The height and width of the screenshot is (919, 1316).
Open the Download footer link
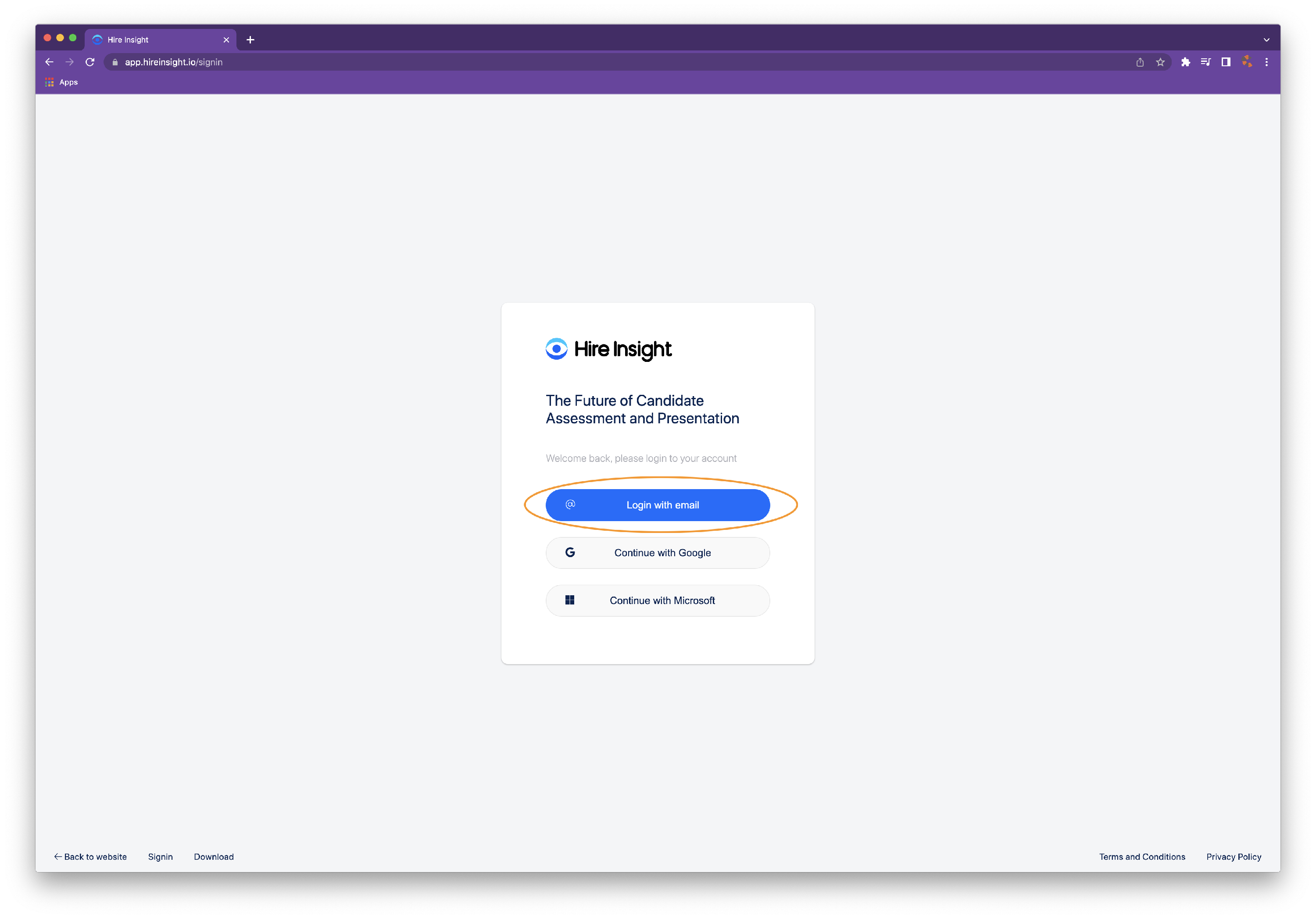click(214, 857)
